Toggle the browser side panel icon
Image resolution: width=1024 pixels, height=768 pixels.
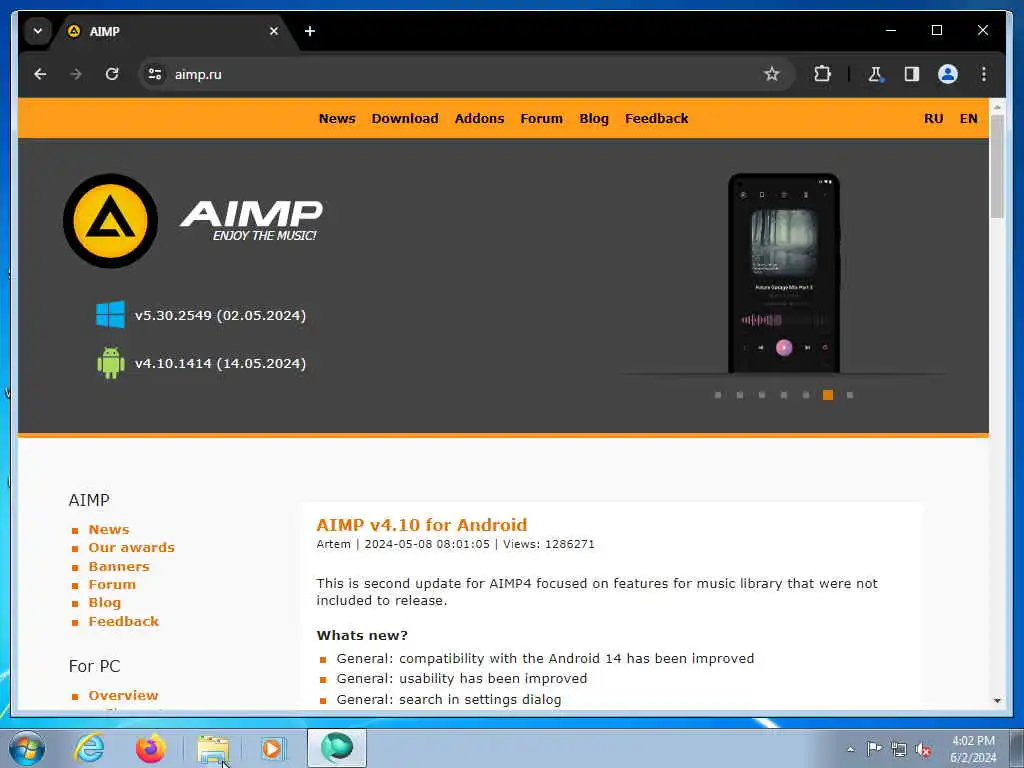[x=912, y=74]
